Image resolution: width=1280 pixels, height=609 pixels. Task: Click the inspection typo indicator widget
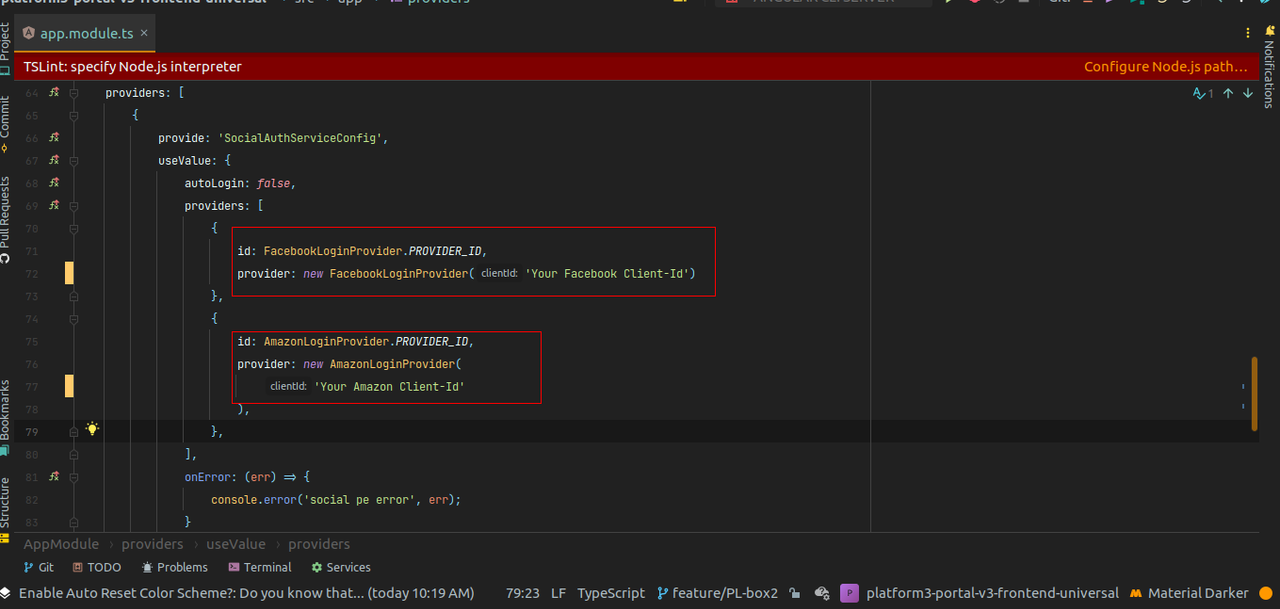click(1203, 93)
